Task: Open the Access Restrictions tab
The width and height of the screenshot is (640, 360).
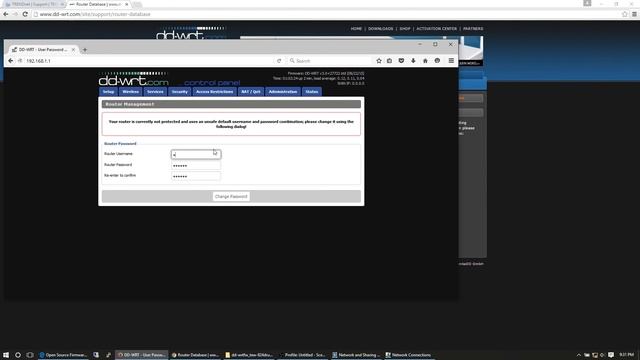Action: click(215, 92)
